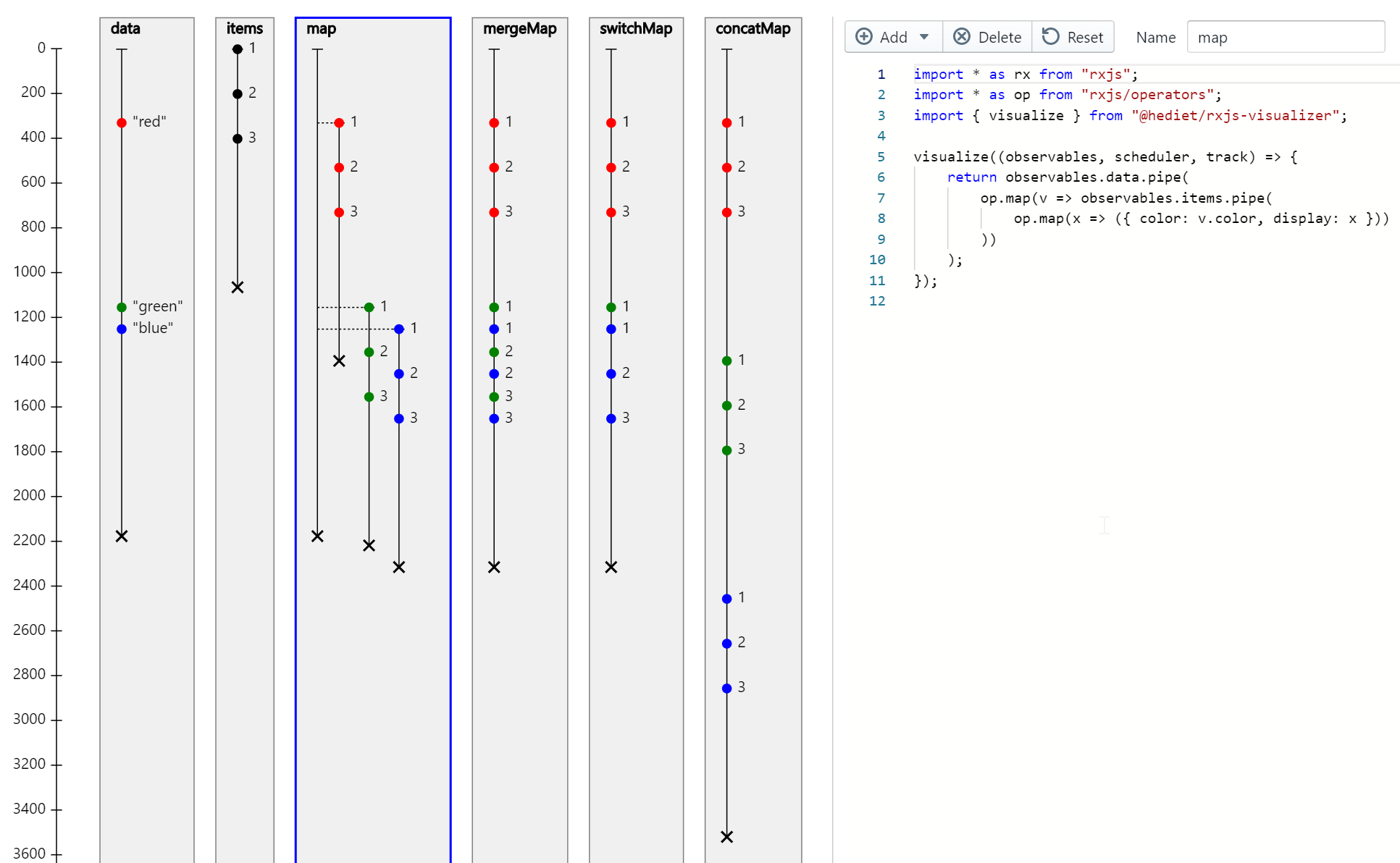Select the switchMap panel header

tap(636, 29)
